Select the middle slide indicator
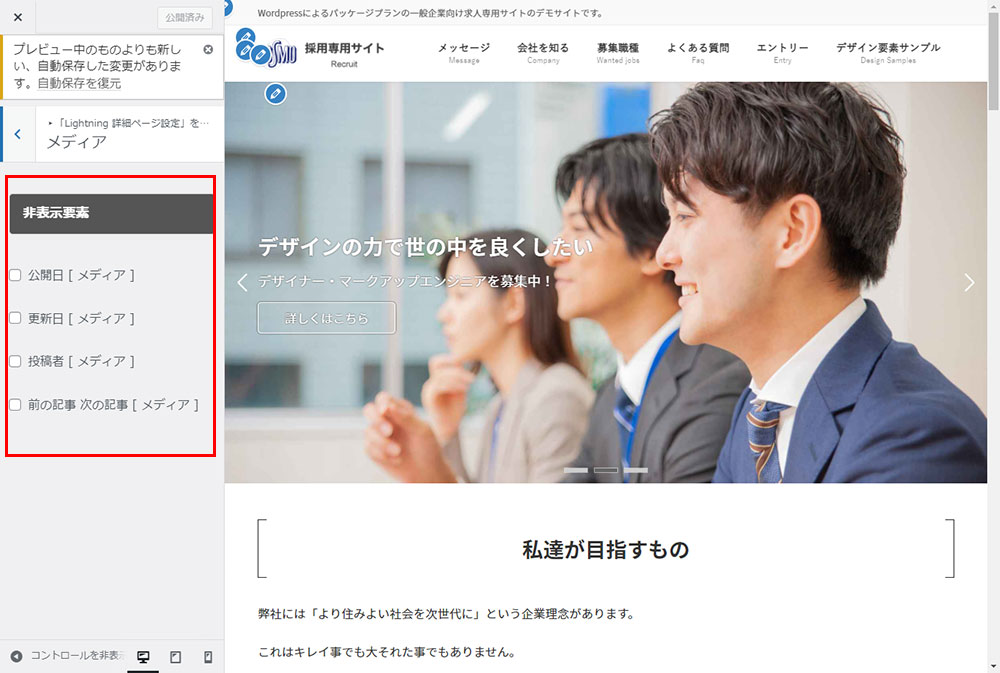 click(x=606, y=469)
